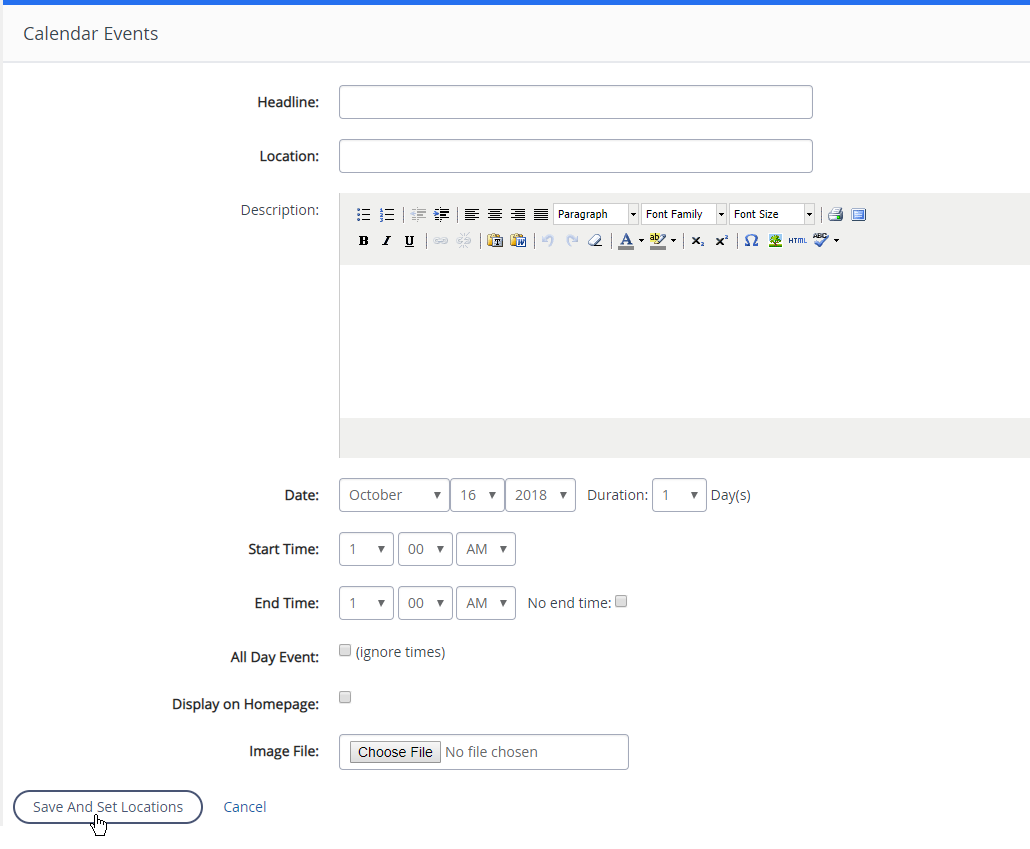The image size is (1030, 849).
Task: Check the All Day Event box
Action: point(345,651)
